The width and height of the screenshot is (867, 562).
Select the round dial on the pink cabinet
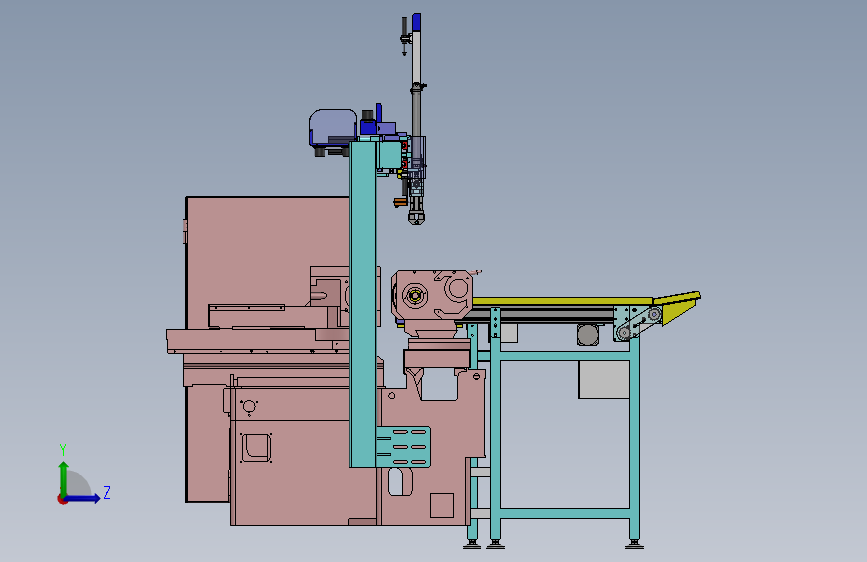click(x=249, y=407)
